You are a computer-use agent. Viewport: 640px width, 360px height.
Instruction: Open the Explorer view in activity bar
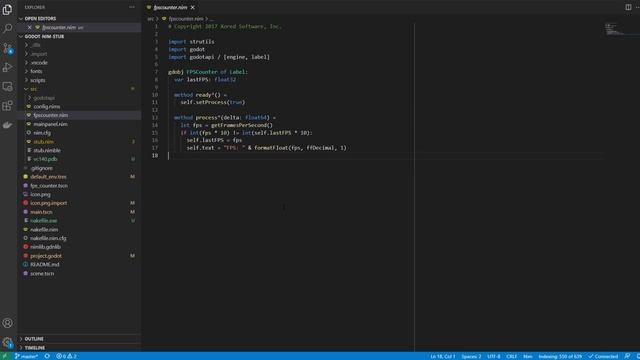click(x=7, y=9)
